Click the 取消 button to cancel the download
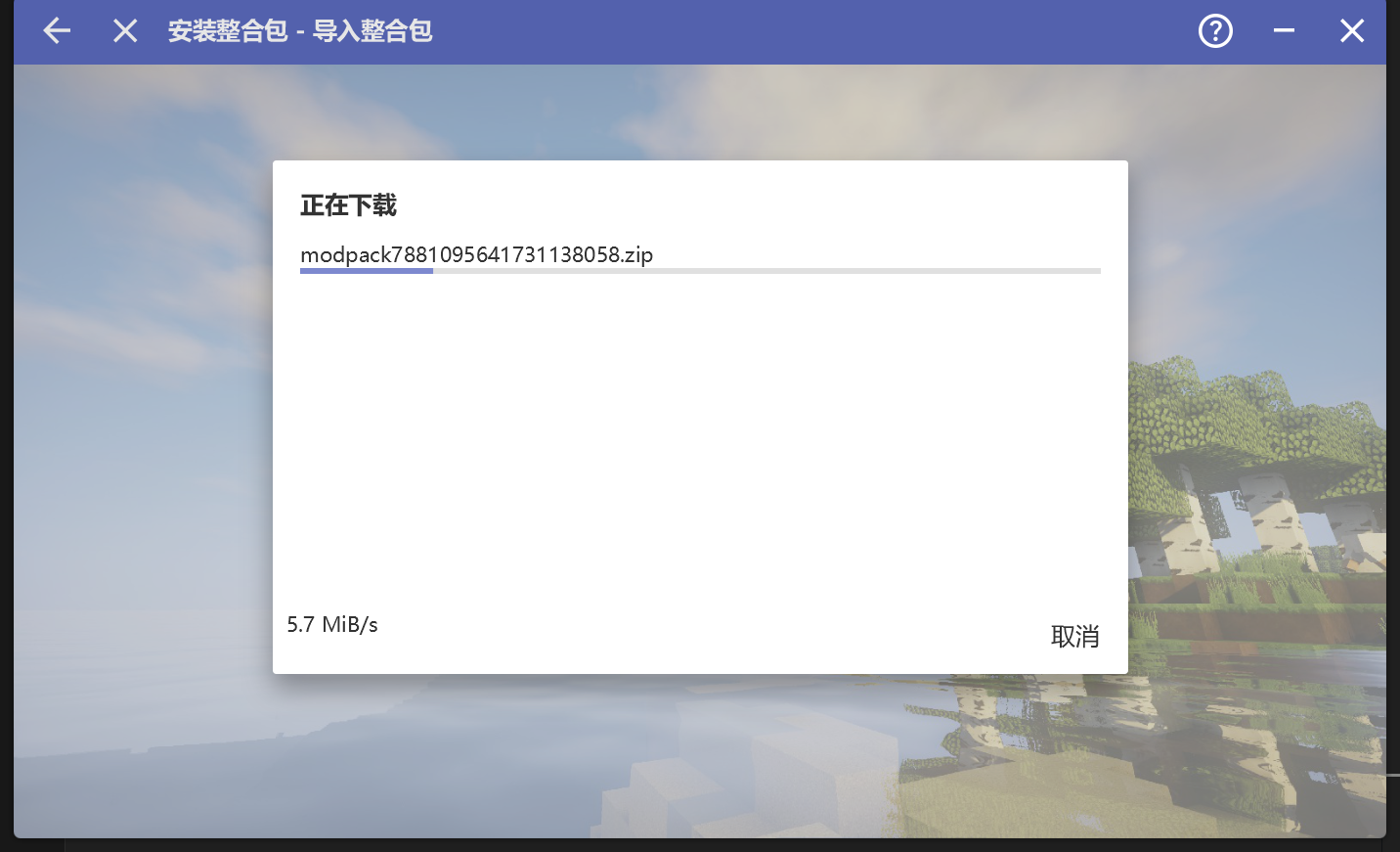Image resolution: width=1400 pixels, height=852 pixels. click(1074, 636)
